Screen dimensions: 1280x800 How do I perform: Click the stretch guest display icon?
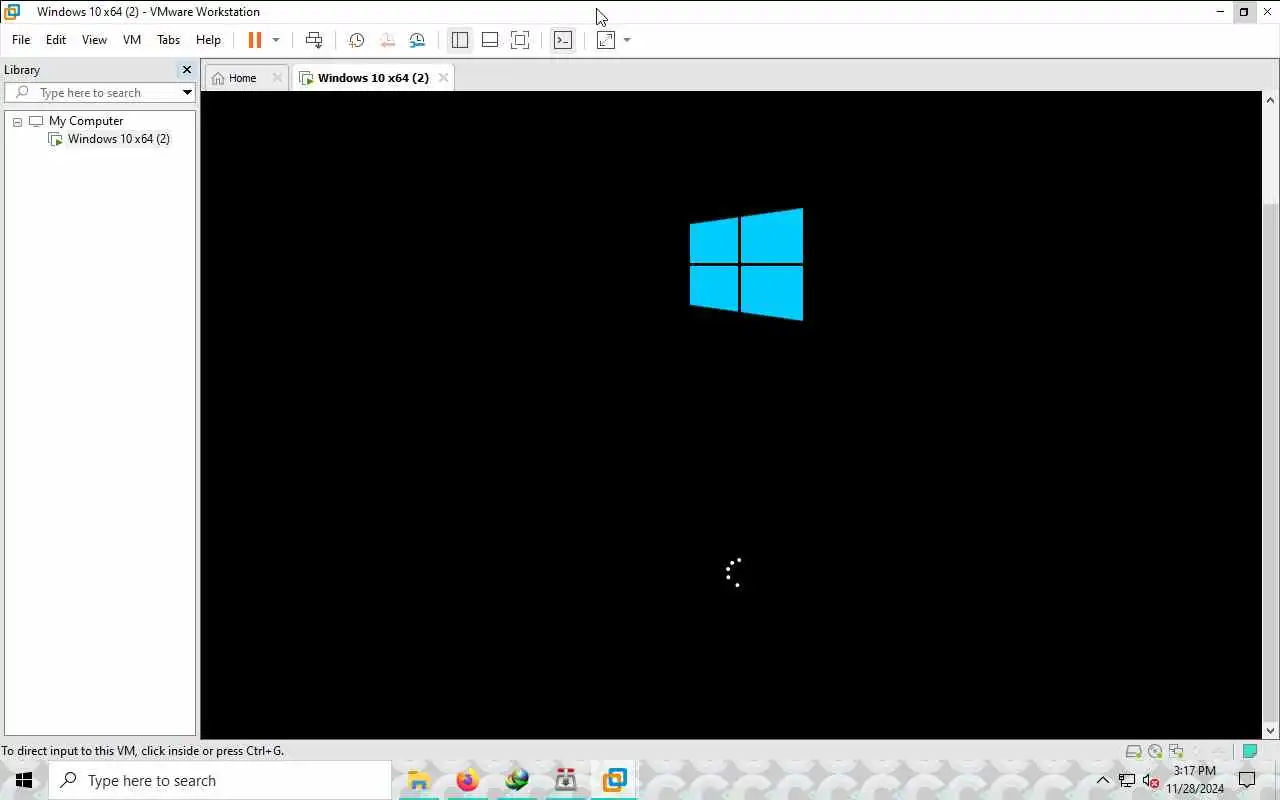pos(606,40)
